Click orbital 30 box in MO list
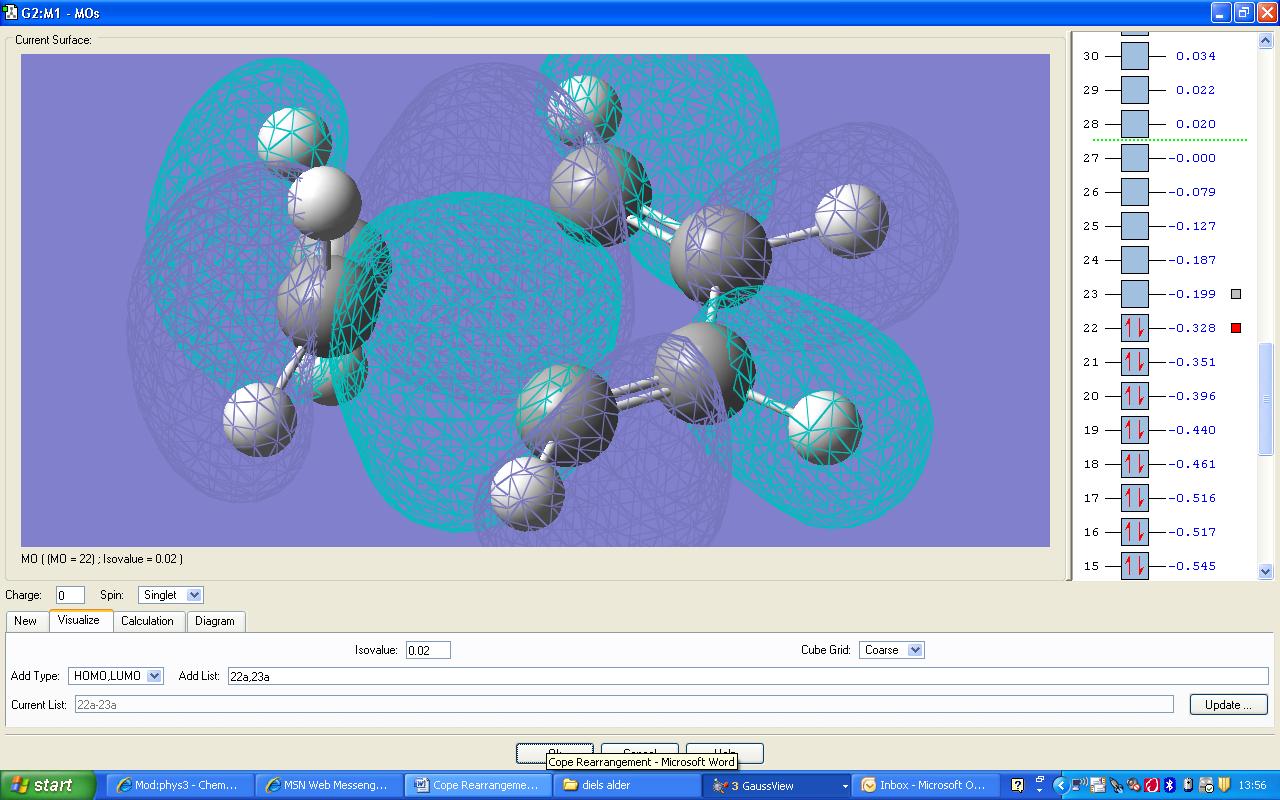1280x800 pixels. 1134,56
